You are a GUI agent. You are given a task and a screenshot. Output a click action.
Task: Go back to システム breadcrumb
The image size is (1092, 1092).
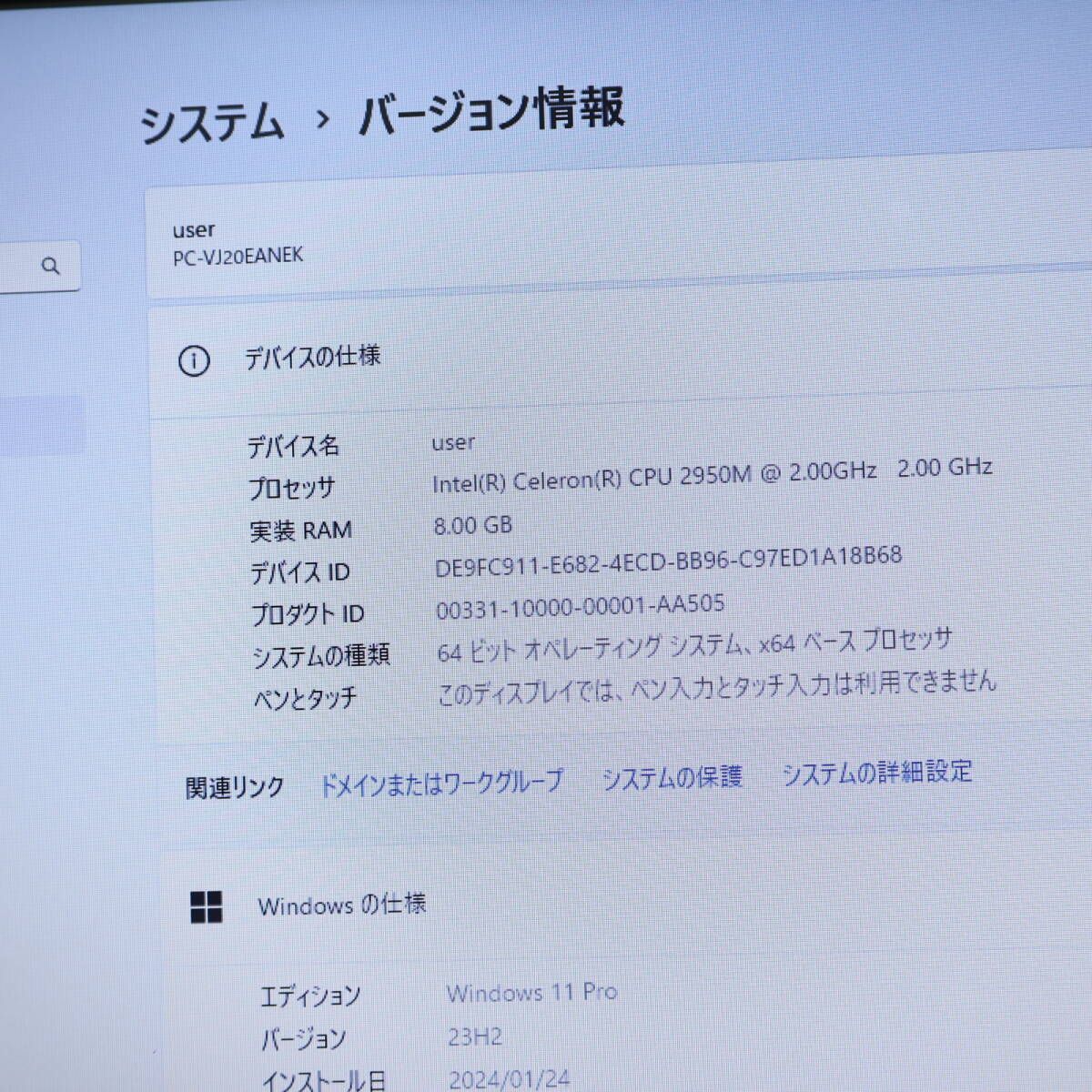(212, 124)
